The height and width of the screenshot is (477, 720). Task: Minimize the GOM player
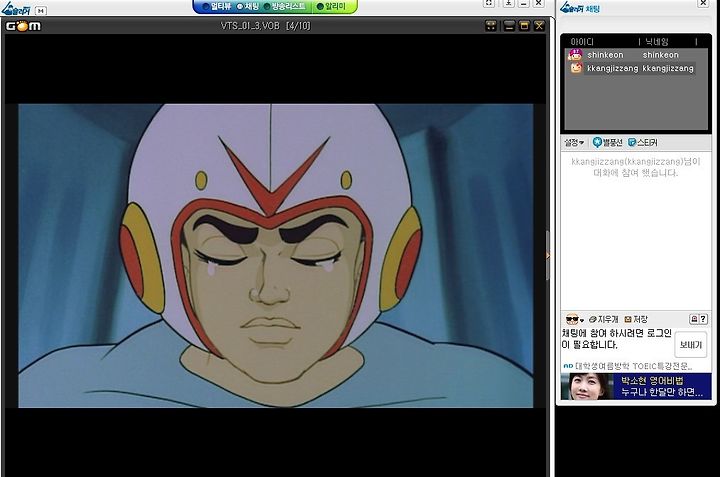tap(509, 26)
